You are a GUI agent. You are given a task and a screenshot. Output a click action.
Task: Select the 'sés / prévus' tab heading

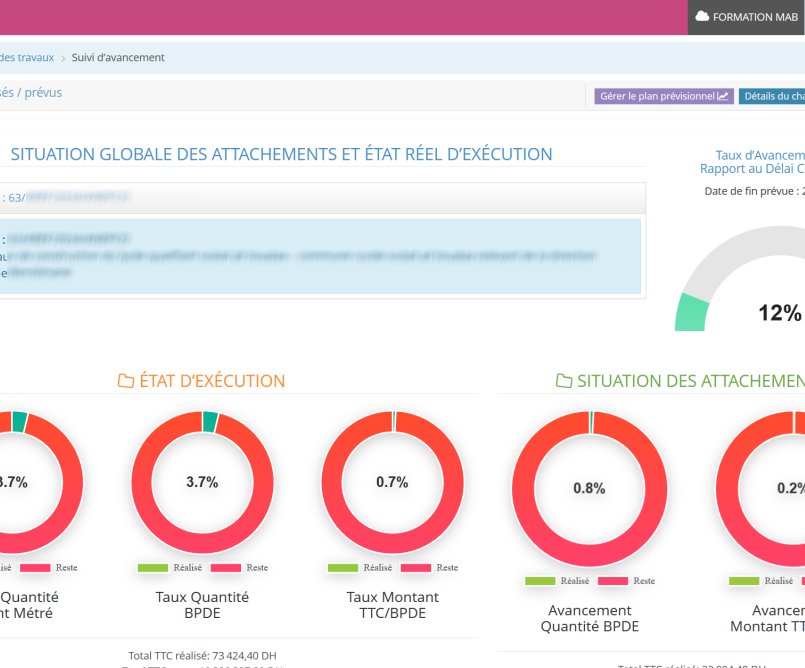coord(31,93)
